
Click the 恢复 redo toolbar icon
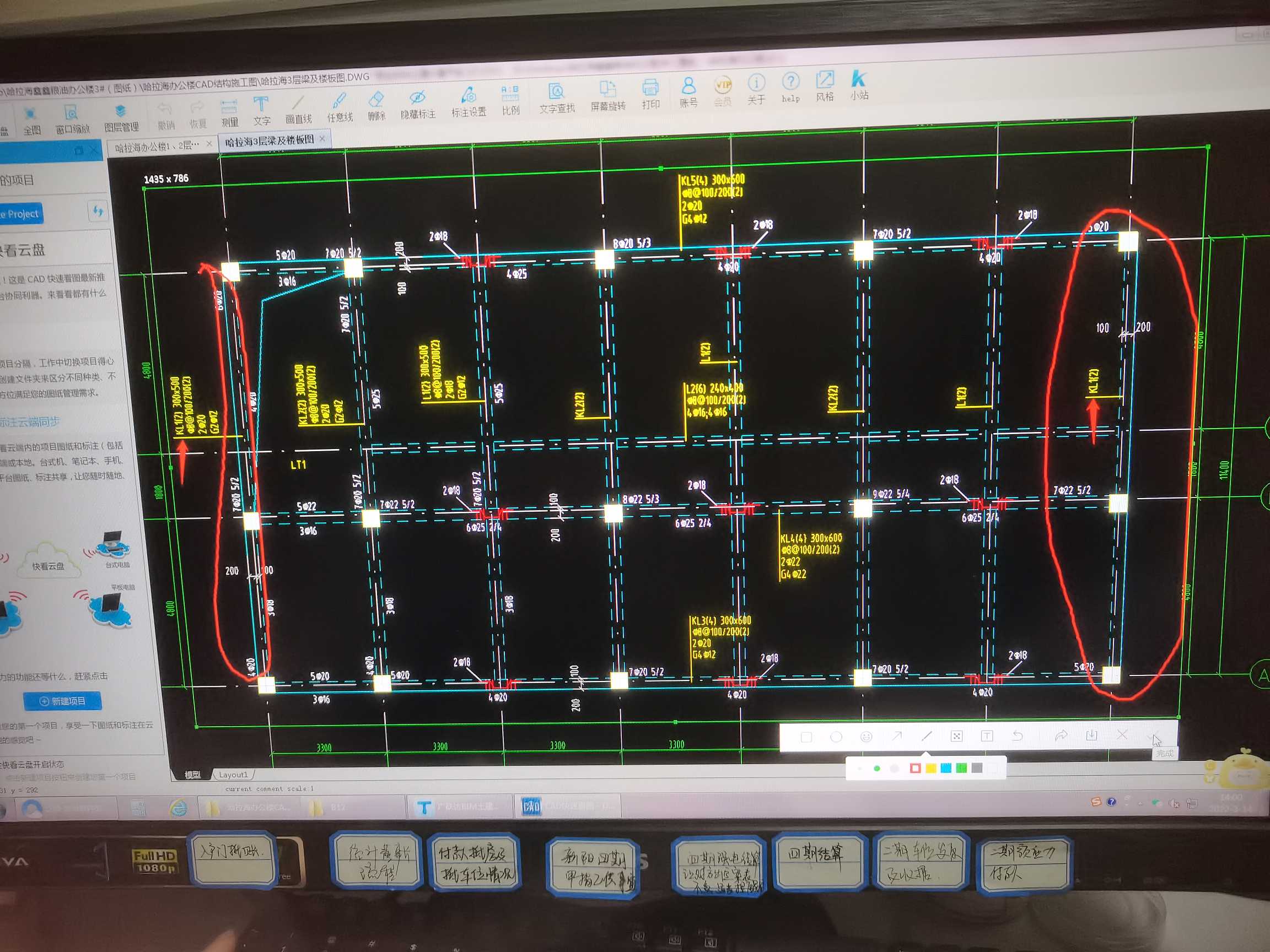(197, 114)
